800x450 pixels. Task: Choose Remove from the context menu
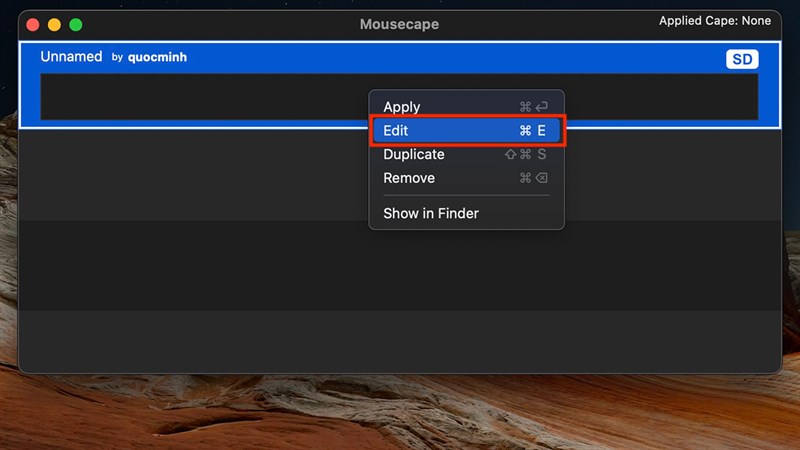point(466,178)
